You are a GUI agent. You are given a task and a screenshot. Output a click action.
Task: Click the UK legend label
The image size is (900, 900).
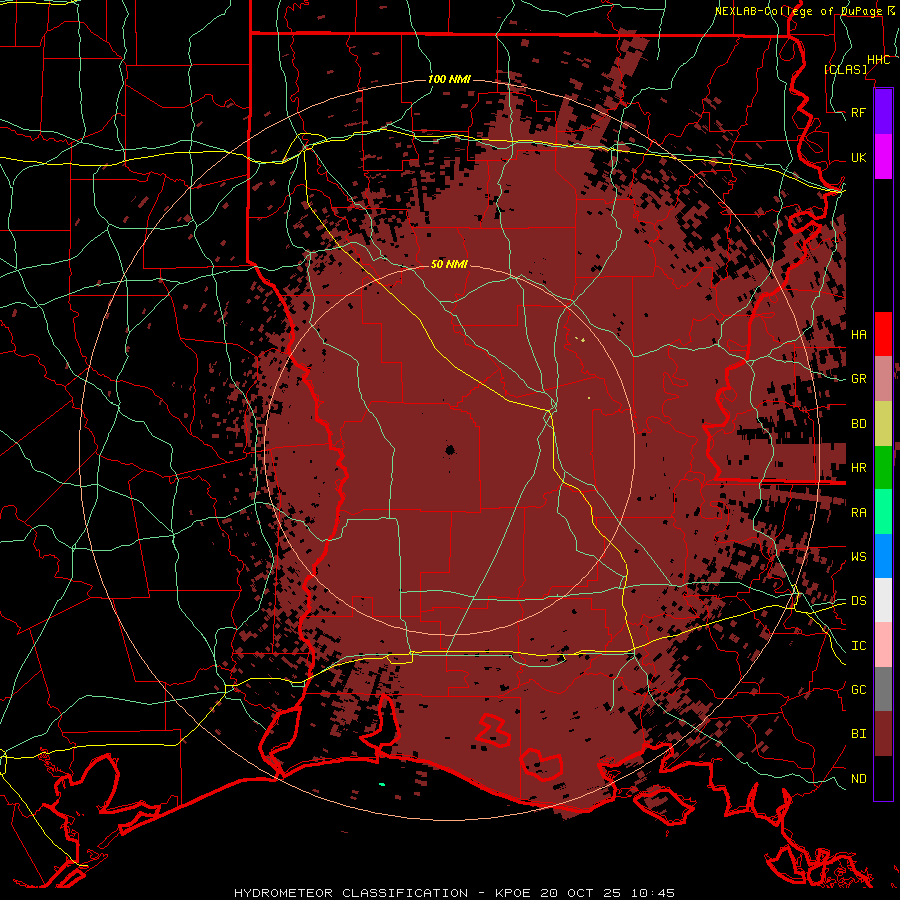[x=859, y=157]
